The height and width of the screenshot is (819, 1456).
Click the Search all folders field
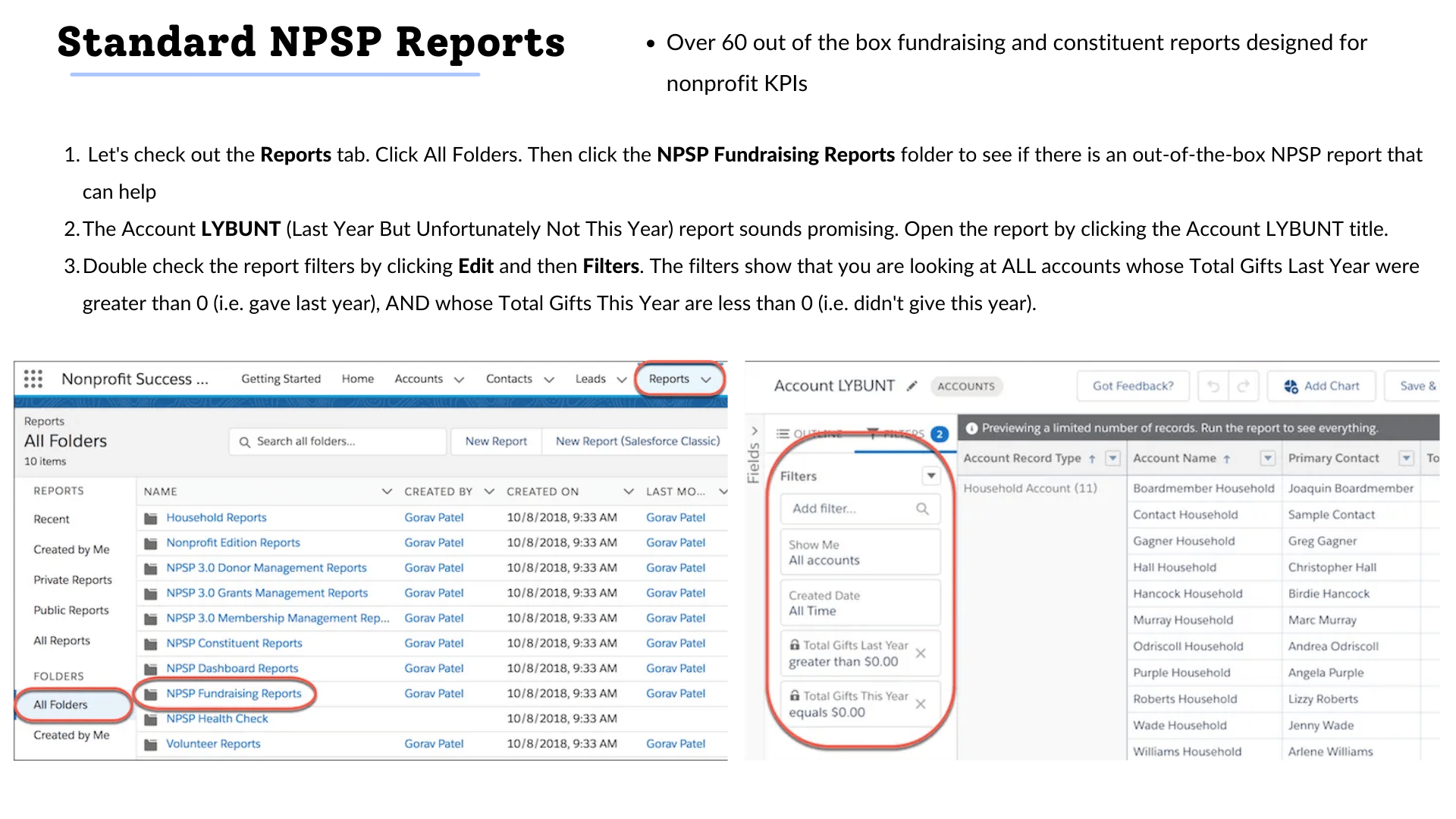337,441
